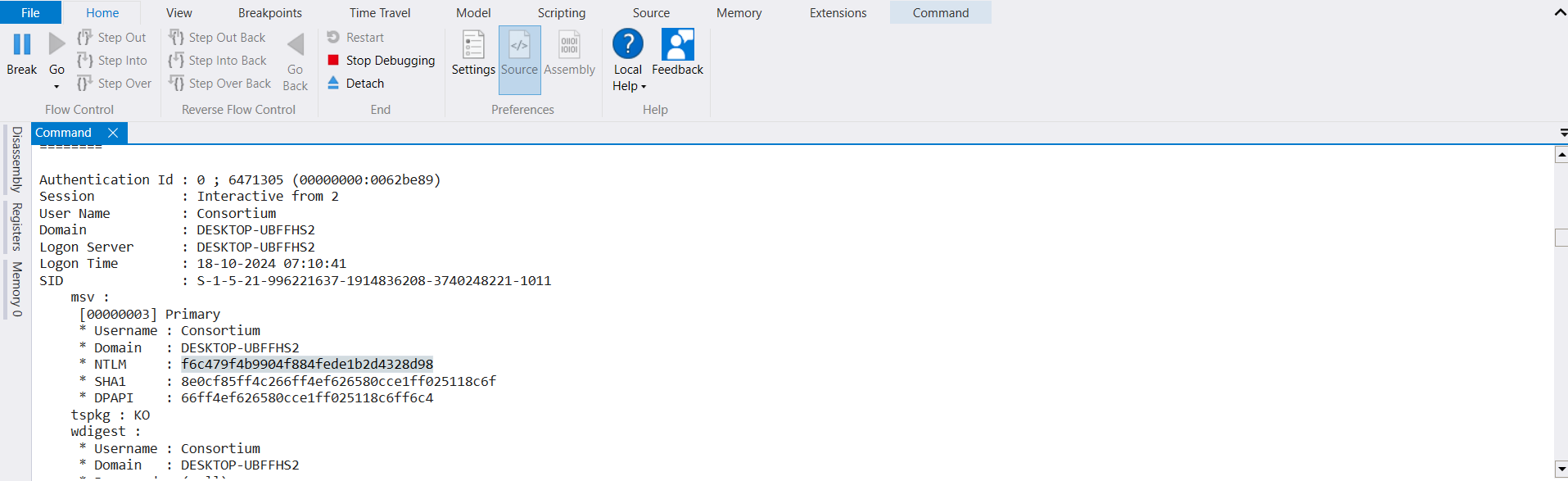This screenshot has width=1568, height=481.
Task: Show the Registers side panel
Action: (x=16, y=227)
